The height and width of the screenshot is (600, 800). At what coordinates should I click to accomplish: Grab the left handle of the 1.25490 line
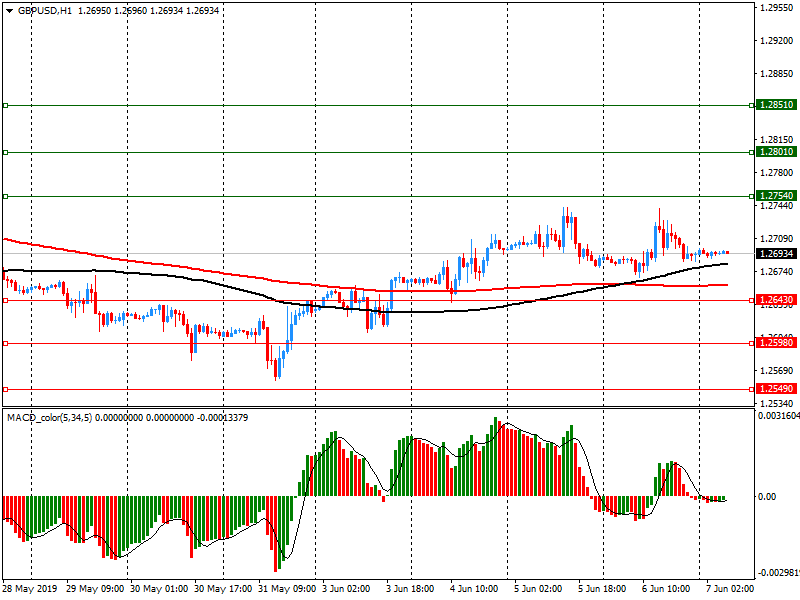[x=6, y=389]
